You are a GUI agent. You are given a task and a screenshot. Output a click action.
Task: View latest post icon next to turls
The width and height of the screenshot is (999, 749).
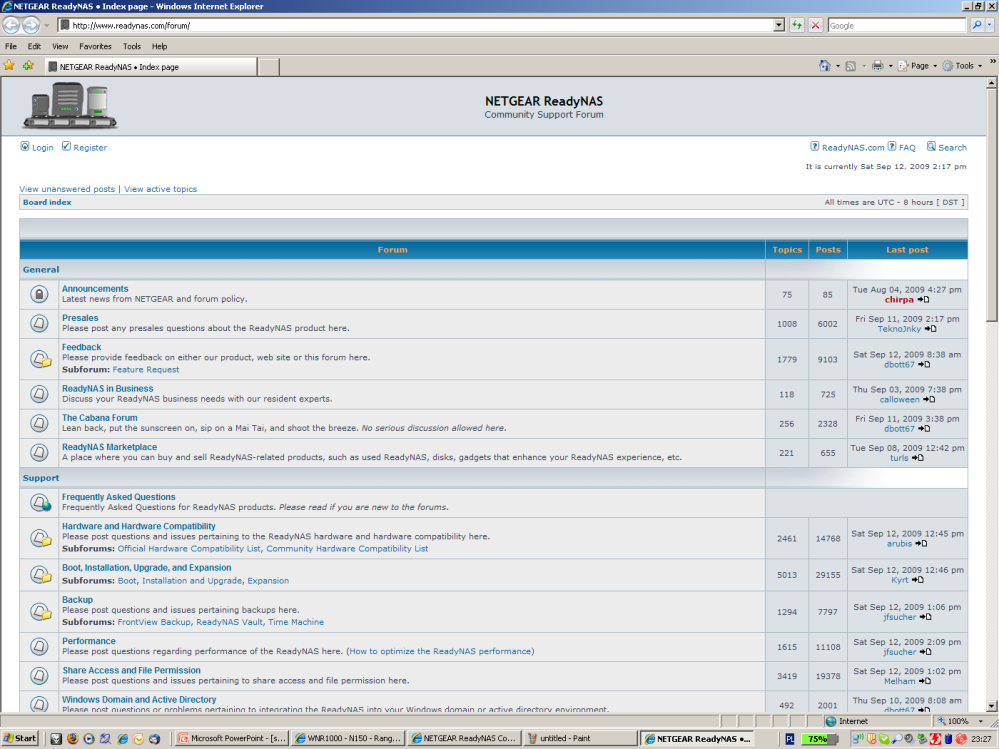point(917,458)
